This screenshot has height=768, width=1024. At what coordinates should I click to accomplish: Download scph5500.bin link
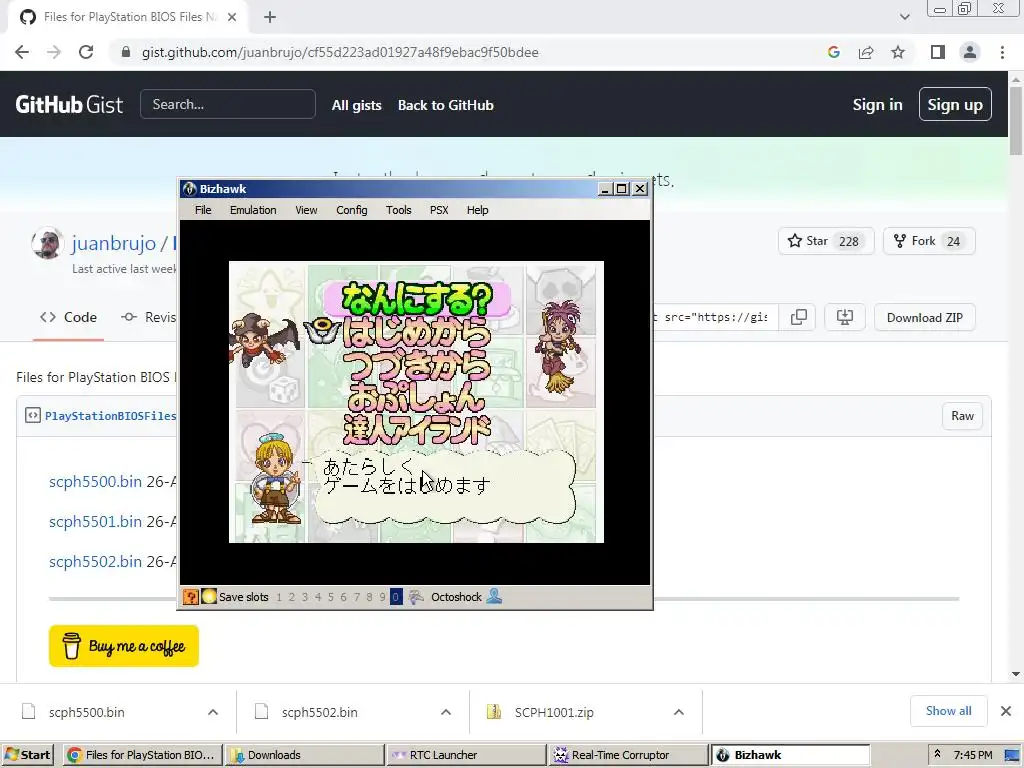click(x=95, y=481)
